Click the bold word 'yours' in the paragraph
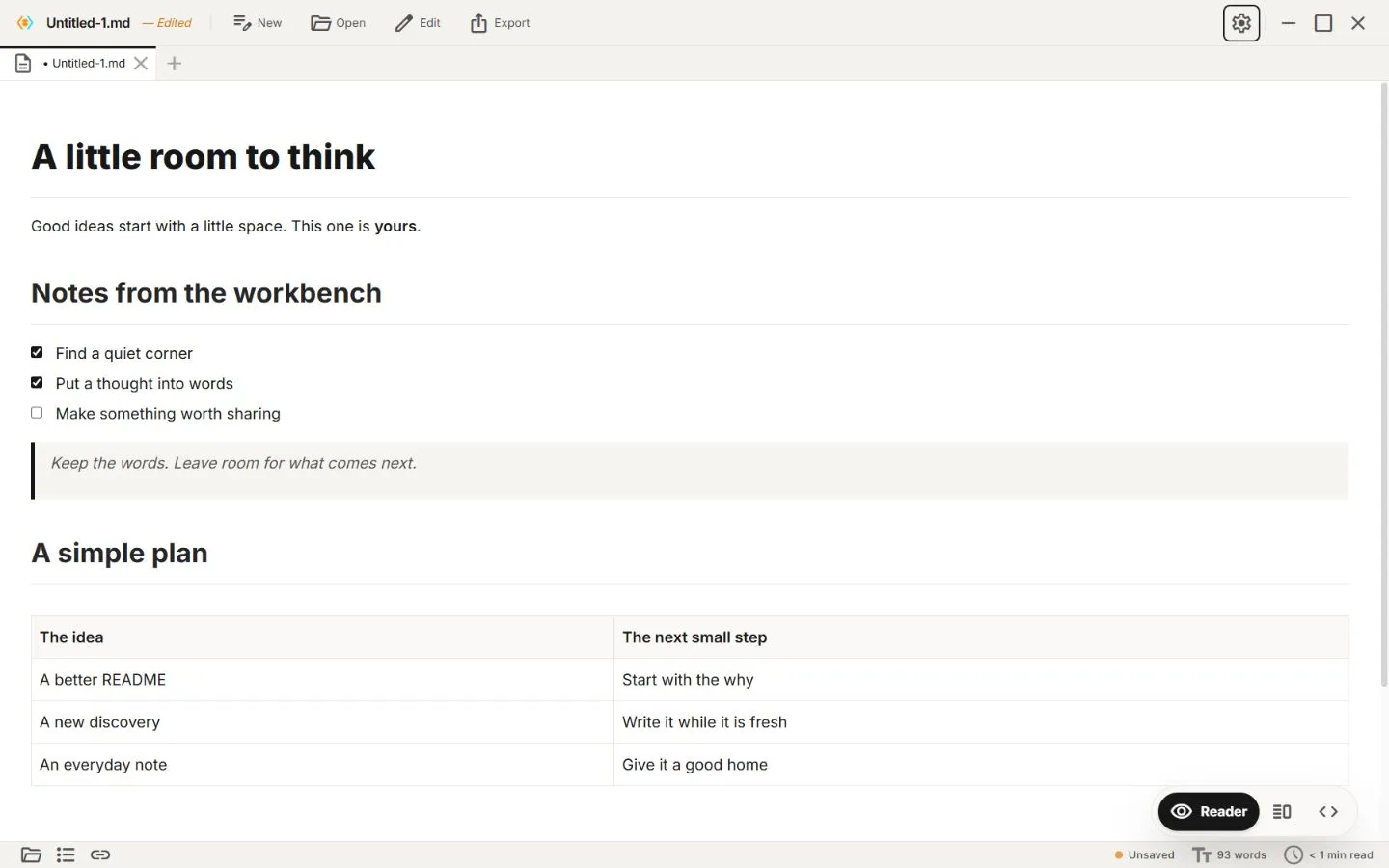This screenshot has width=1389, height=868. [395, 227]
